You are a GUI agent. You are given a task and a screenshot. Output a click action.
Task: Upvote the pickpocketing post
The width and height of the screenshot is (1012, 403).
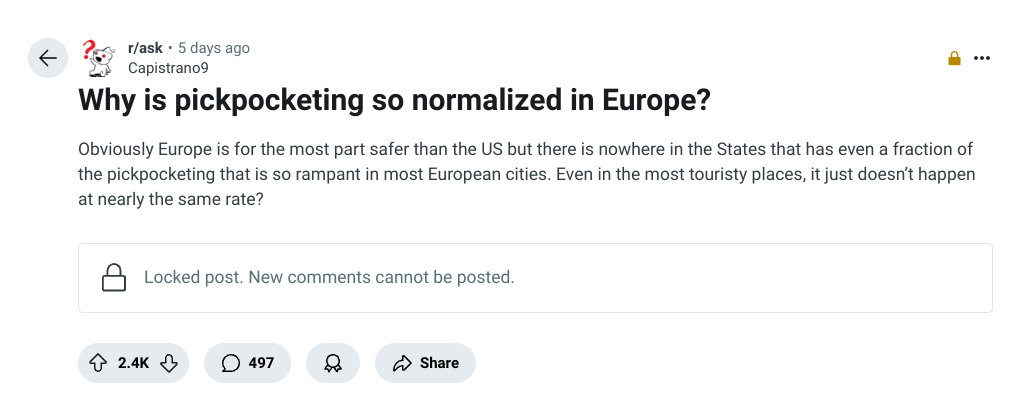[x=97, y=363]
